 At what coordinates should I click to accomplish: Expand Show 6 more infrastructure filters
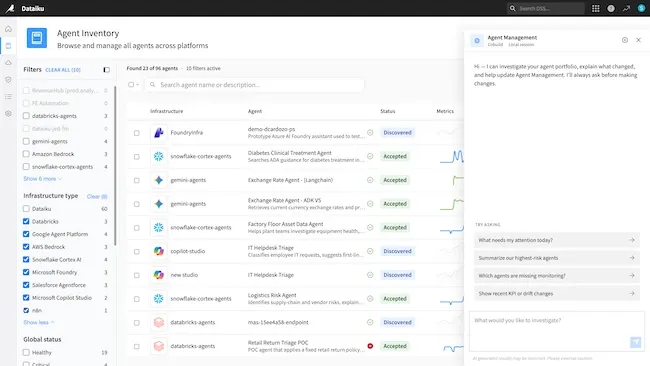click(x=42, y=179)
